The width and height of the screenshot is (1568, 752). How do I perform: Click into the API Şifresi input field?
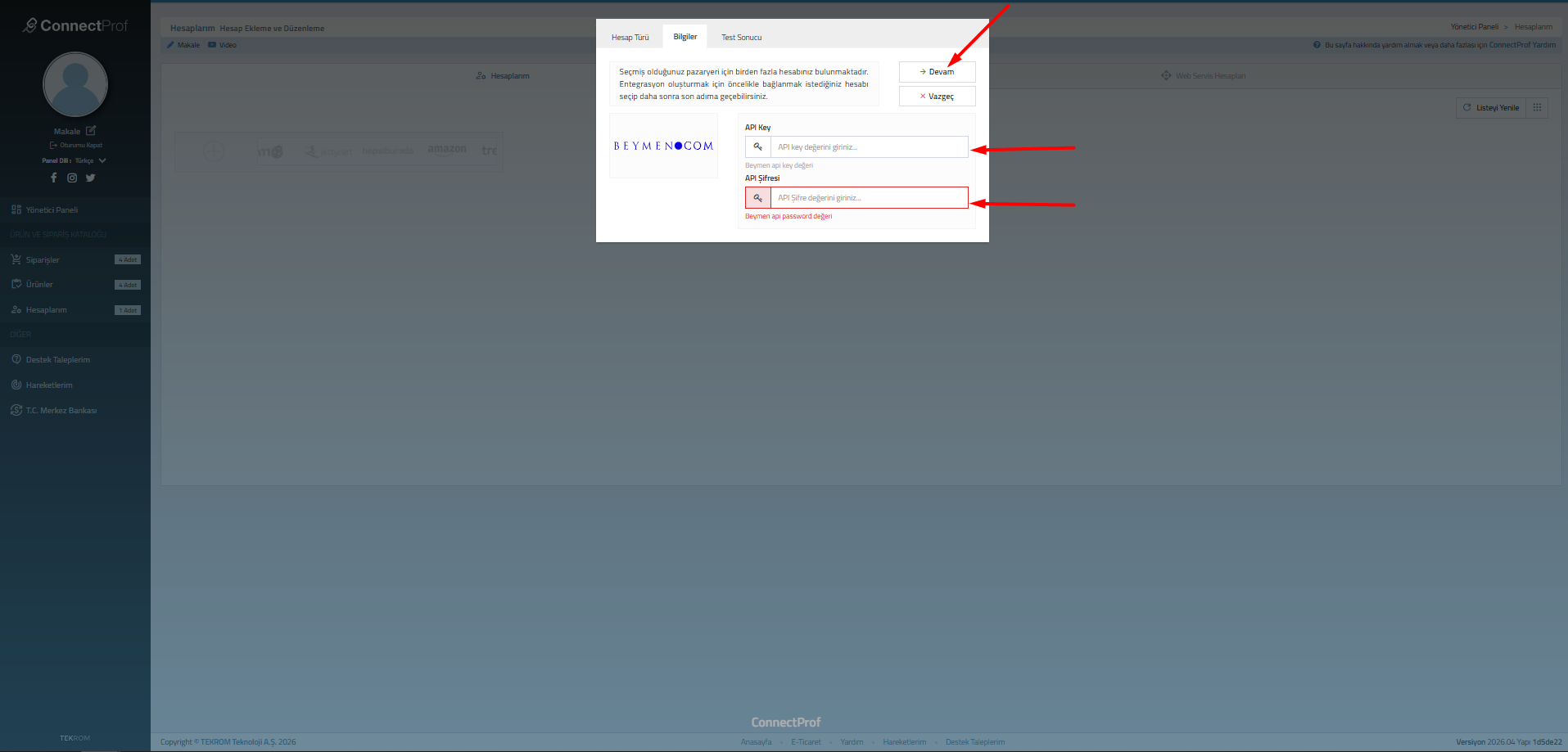(869, 198)
